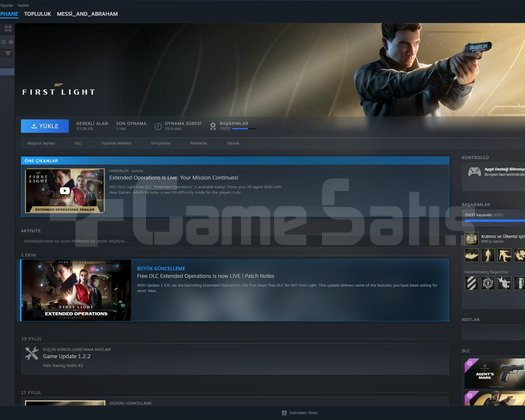Open the DLC link under install bar
The width and height of the screenshot is (525, 420).
tap(78, 143)
